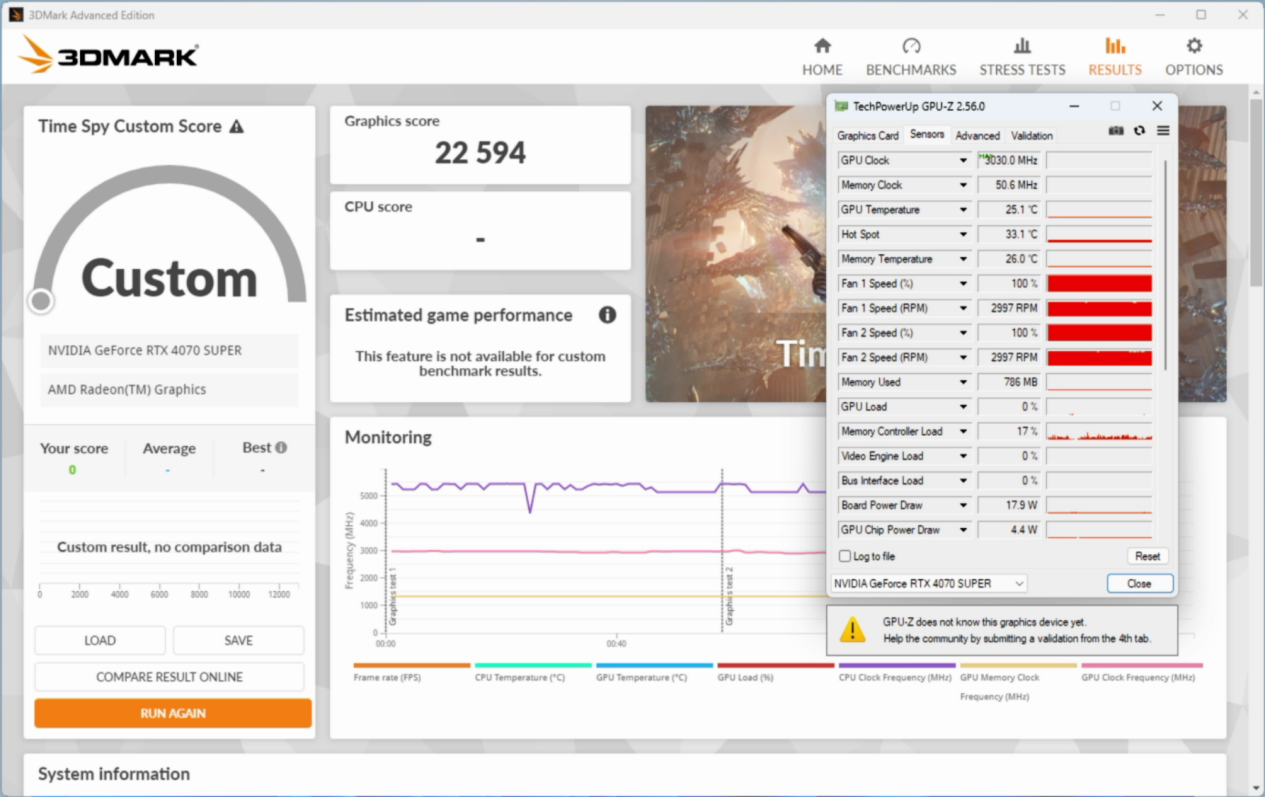This screenshot has height=797, width=1265.
Task: Click the Estimated game performance info icon
Action: tap(607, 315)
